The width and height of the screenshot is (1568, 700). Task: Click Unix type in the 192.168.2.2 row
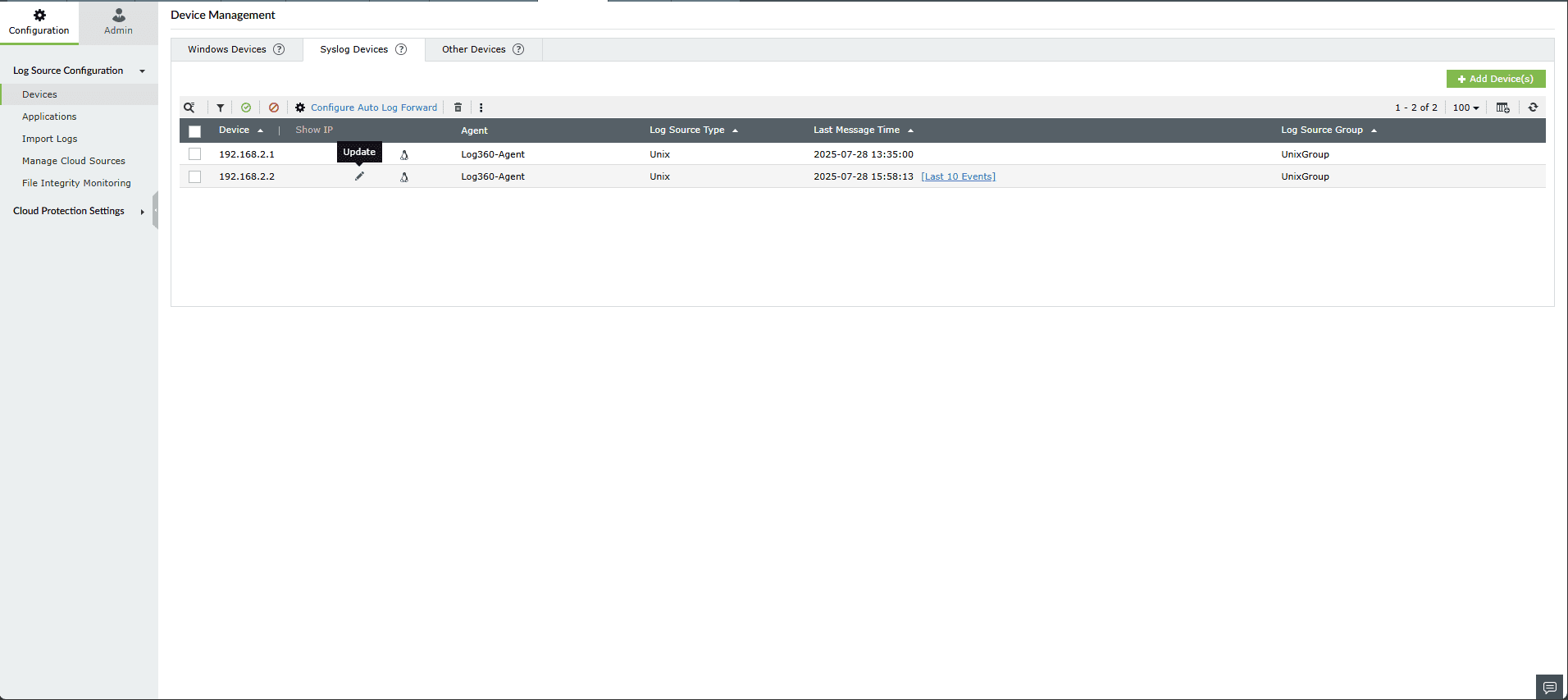[660, 176]
